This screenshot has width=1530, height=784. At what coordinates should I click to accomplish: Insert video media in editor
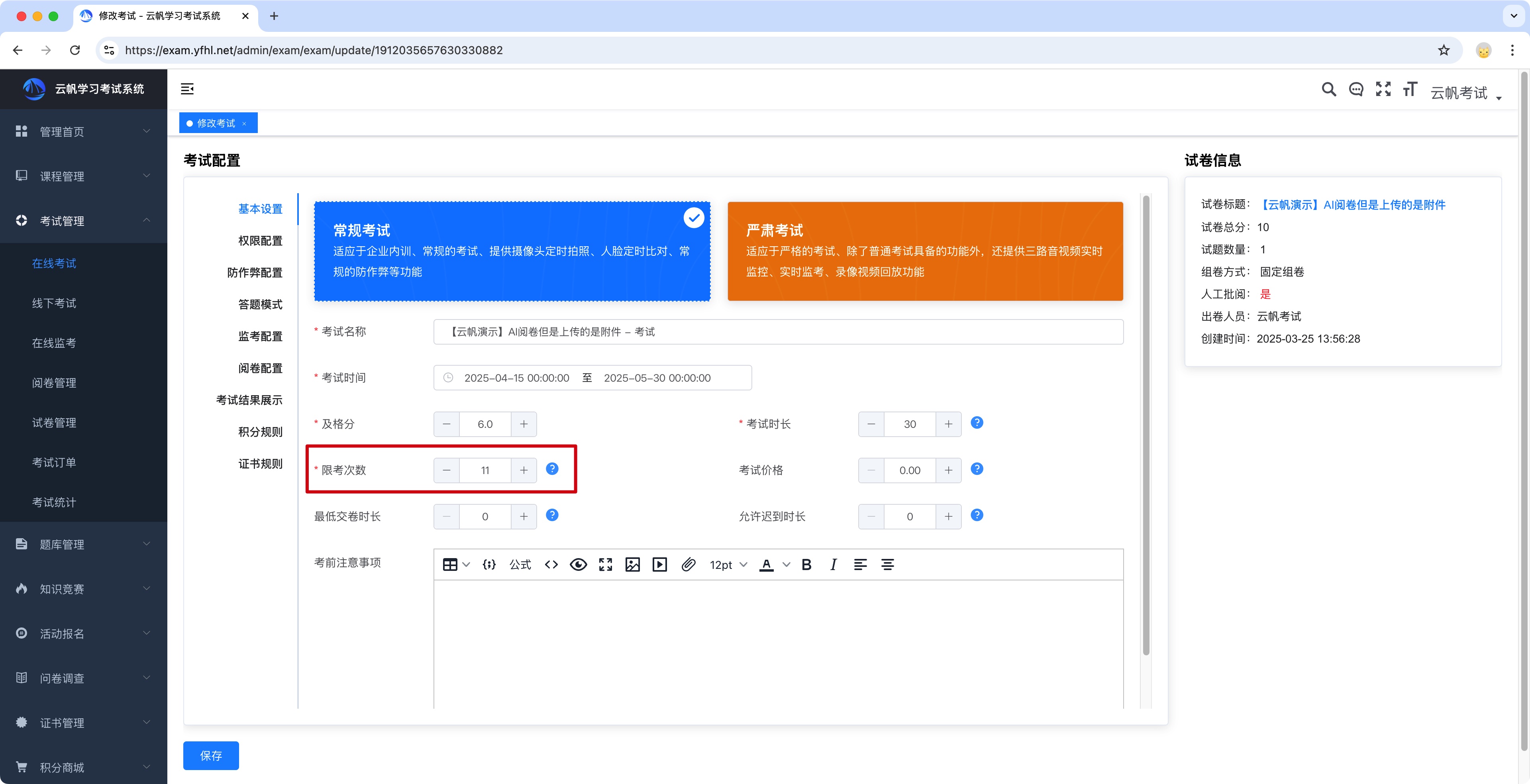coord(660,565)
